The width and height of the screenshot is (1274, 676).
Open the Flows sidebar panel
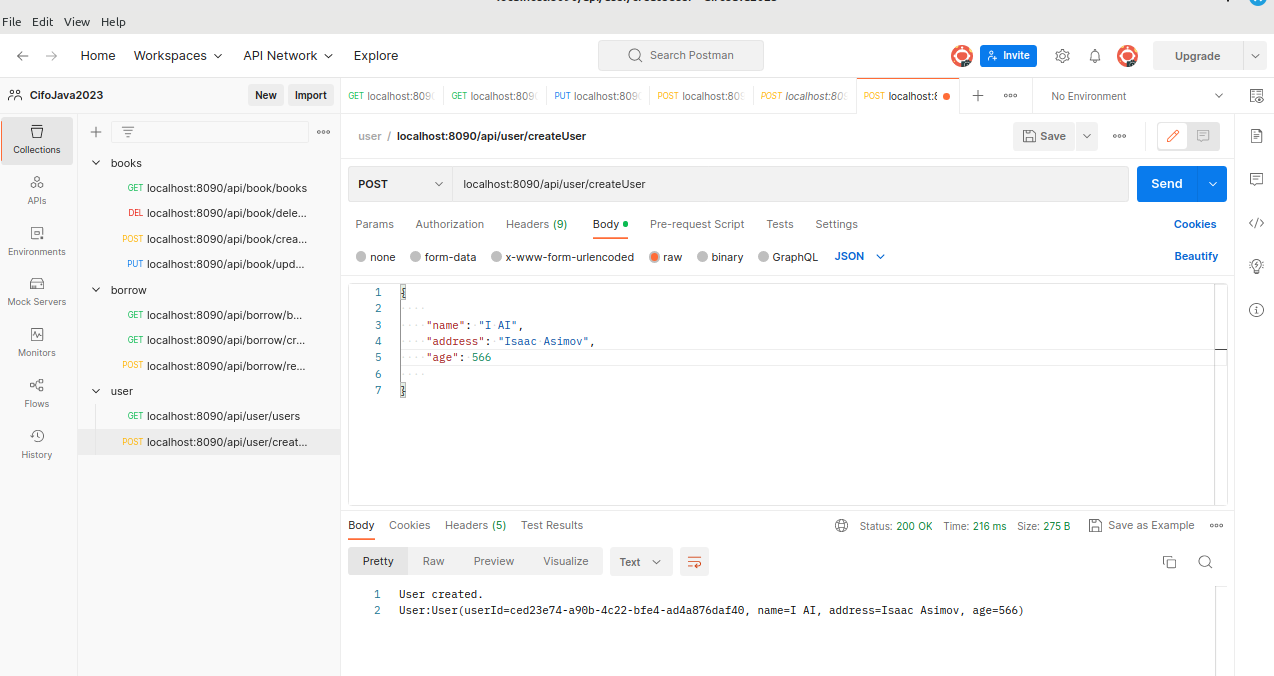pos(37,393)
